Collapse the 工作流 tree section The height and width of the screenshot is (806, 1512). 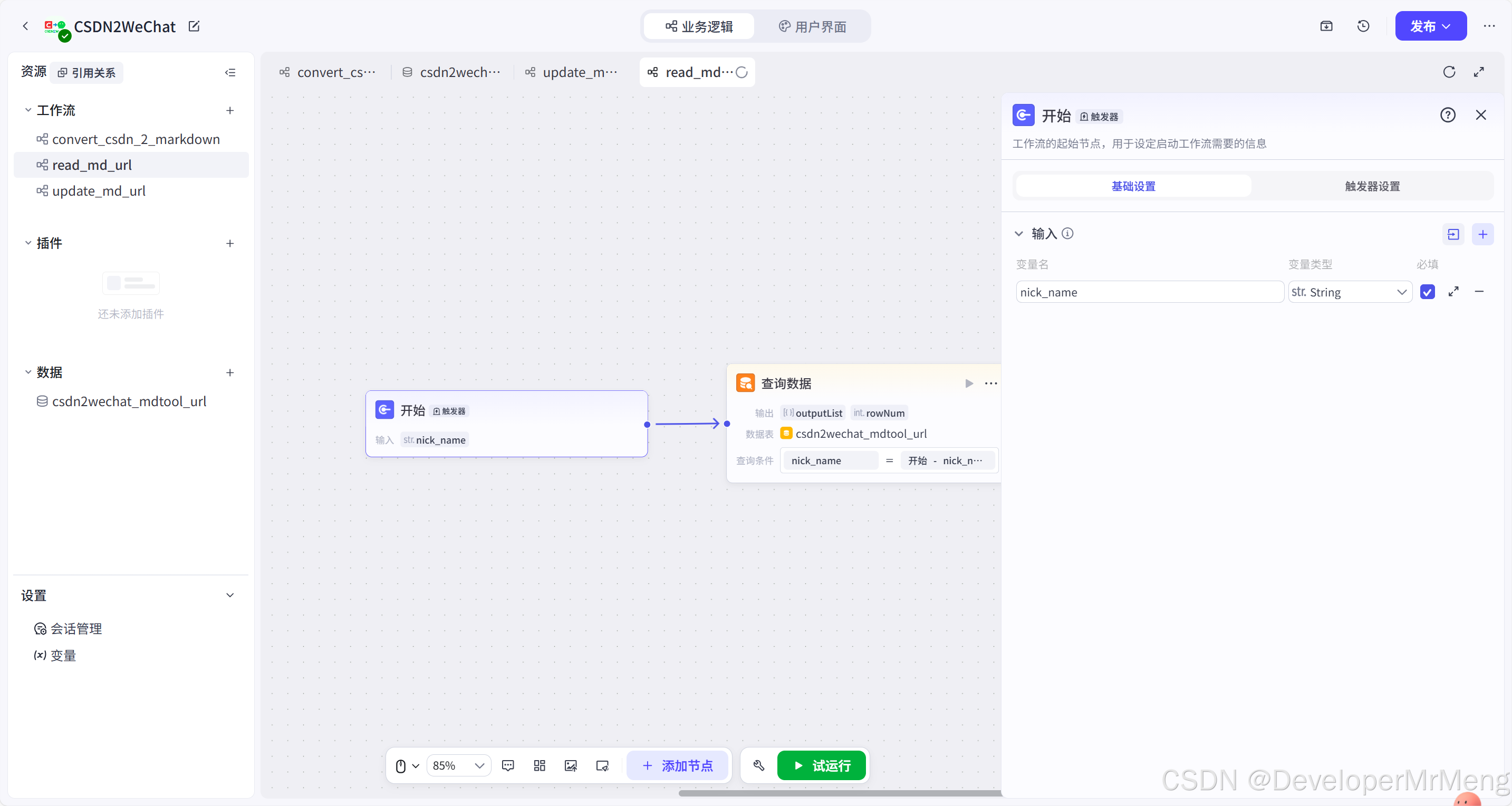tap(27, 110)
